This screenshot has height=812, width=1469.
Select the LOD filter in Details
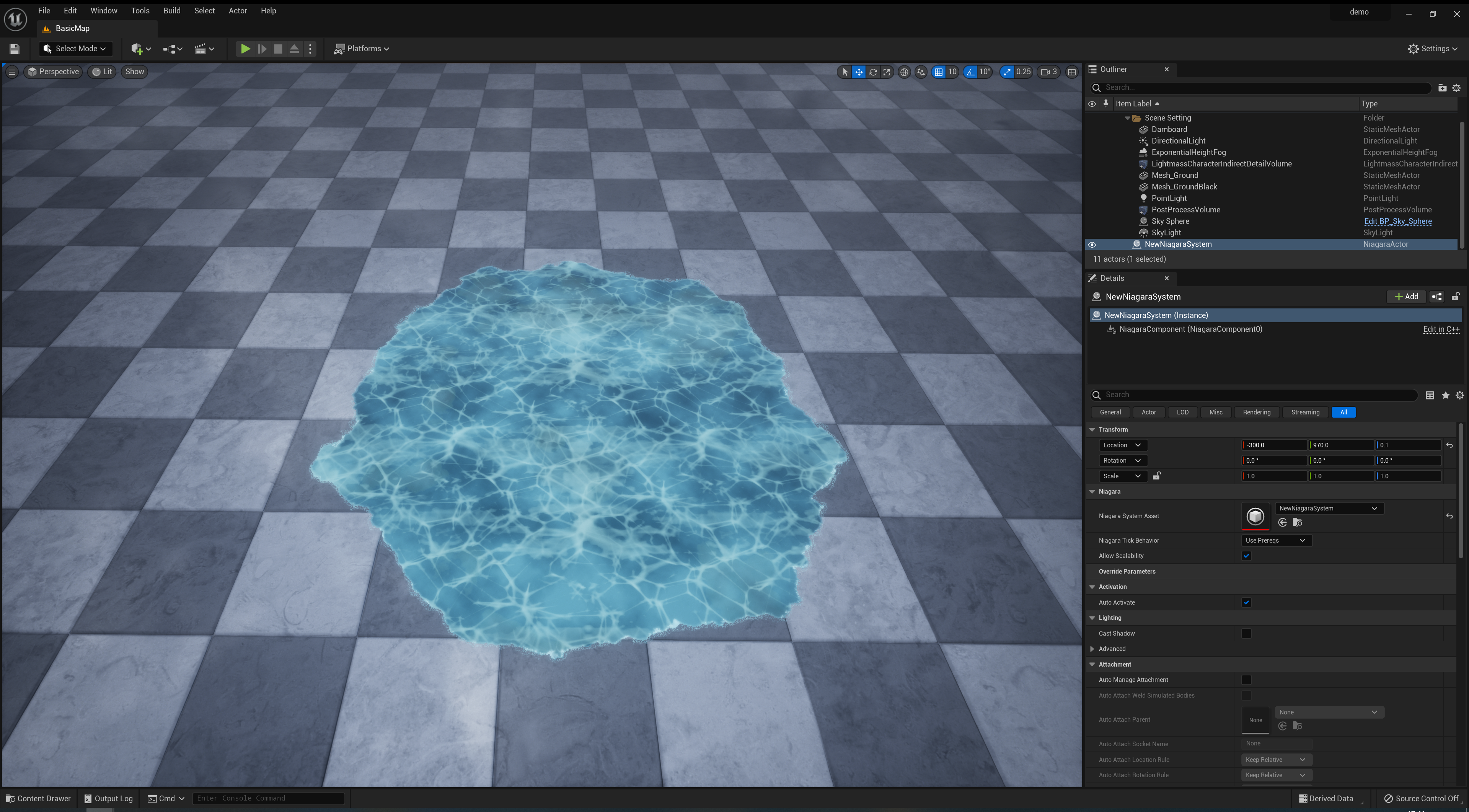click(1182, 412)
